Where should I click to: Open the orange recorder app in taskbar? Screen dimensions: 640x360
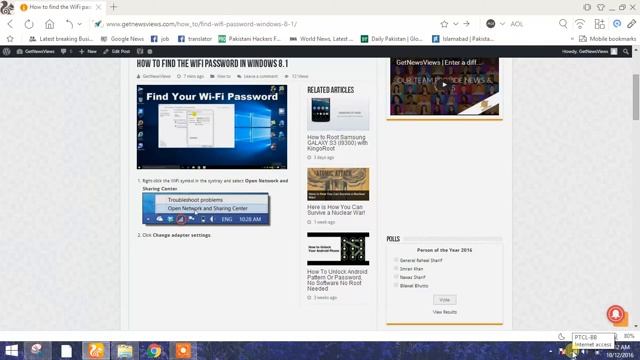183,351
